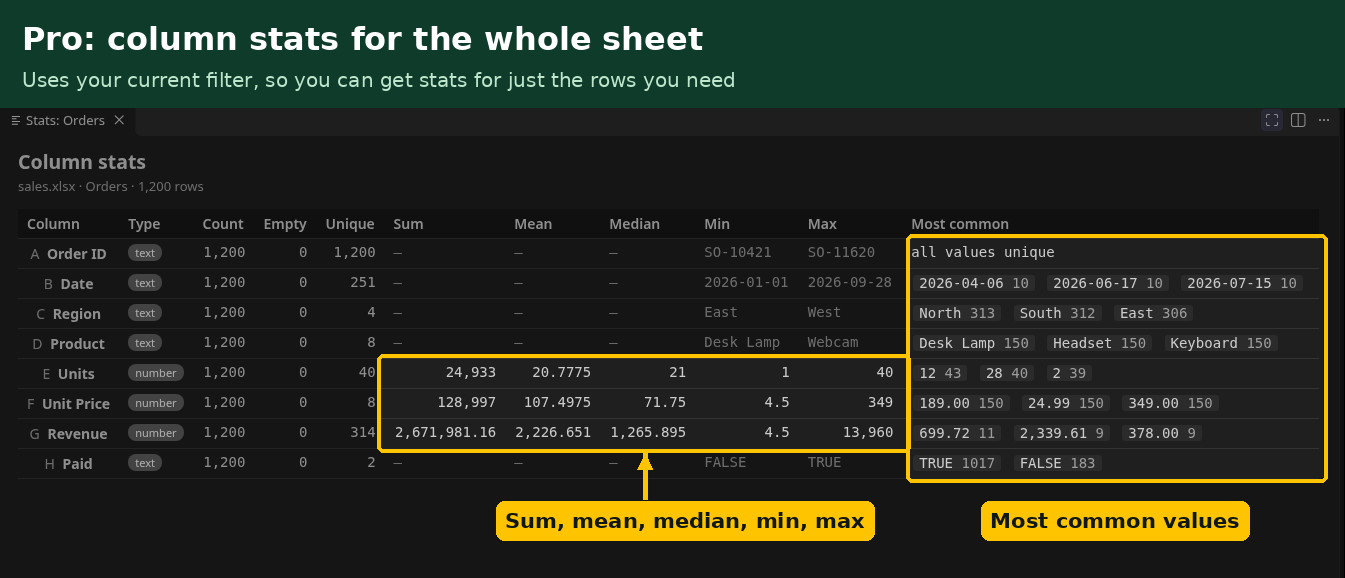Select the Product row name
This screenshot has height=578, width=1345.
click(x=77, y=344)
